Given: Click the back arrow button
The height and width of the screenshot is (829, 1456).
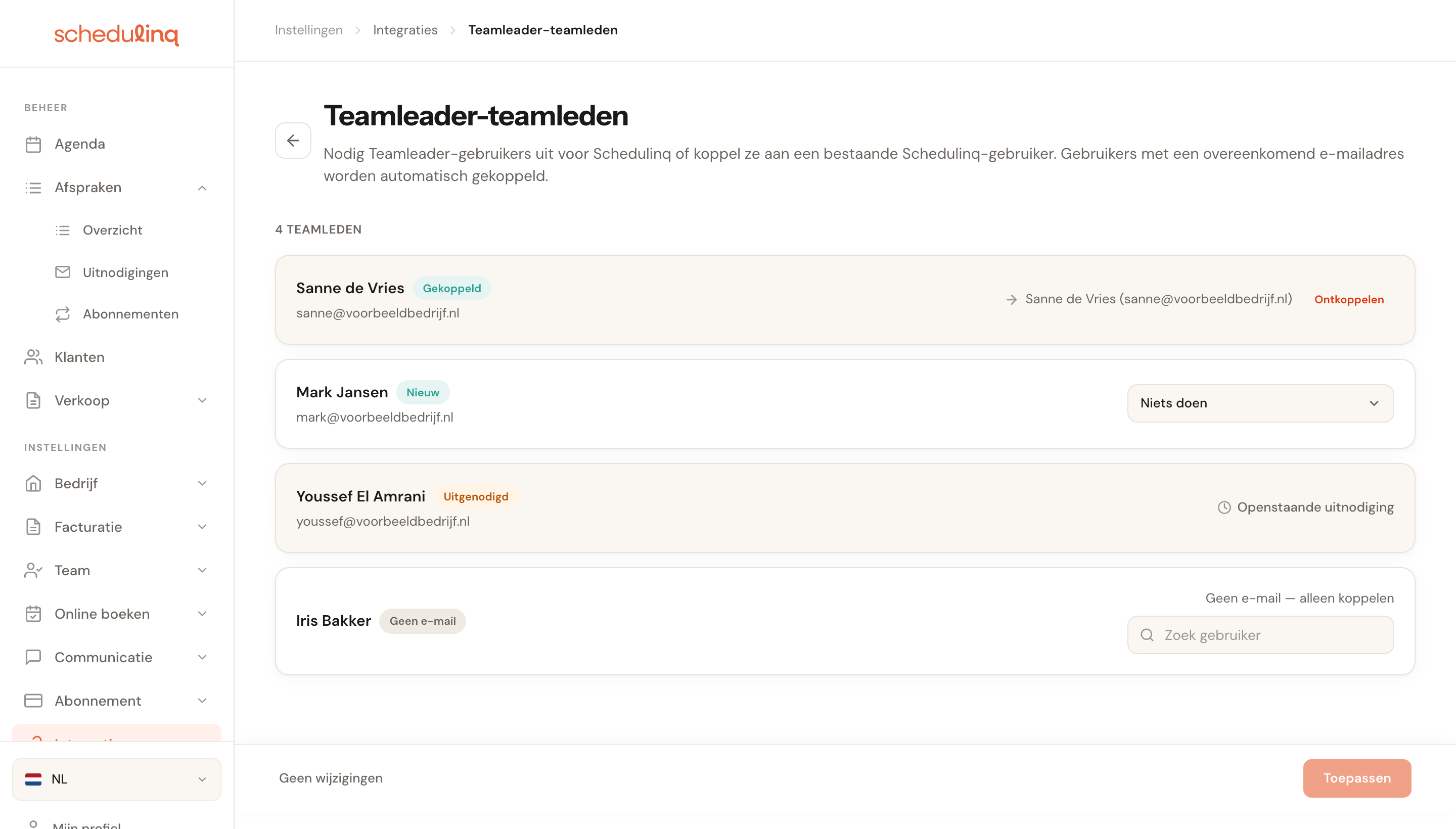Looking at the screenshot, I should (293, 141).
